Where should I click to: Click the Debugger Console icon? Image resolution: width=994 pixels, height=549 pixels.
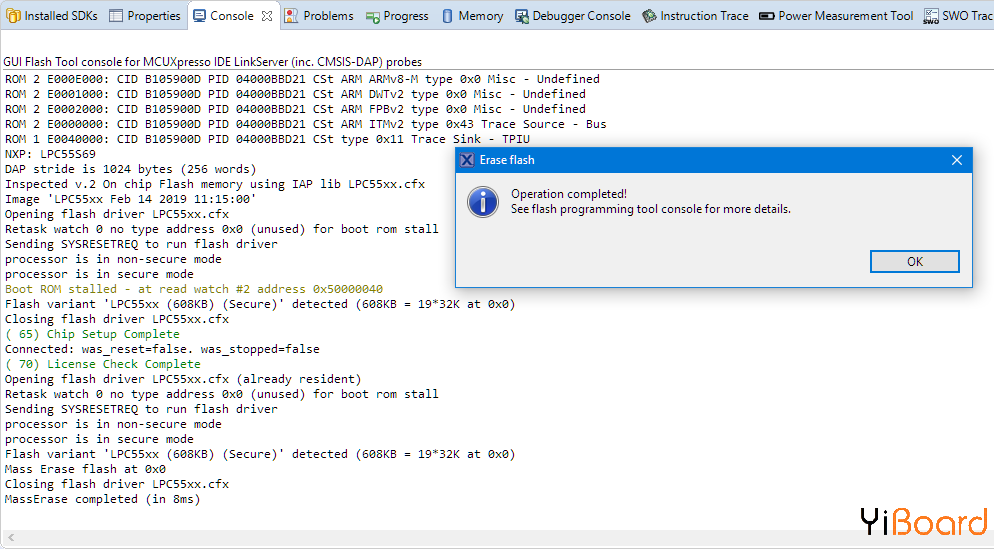(522, 16)
